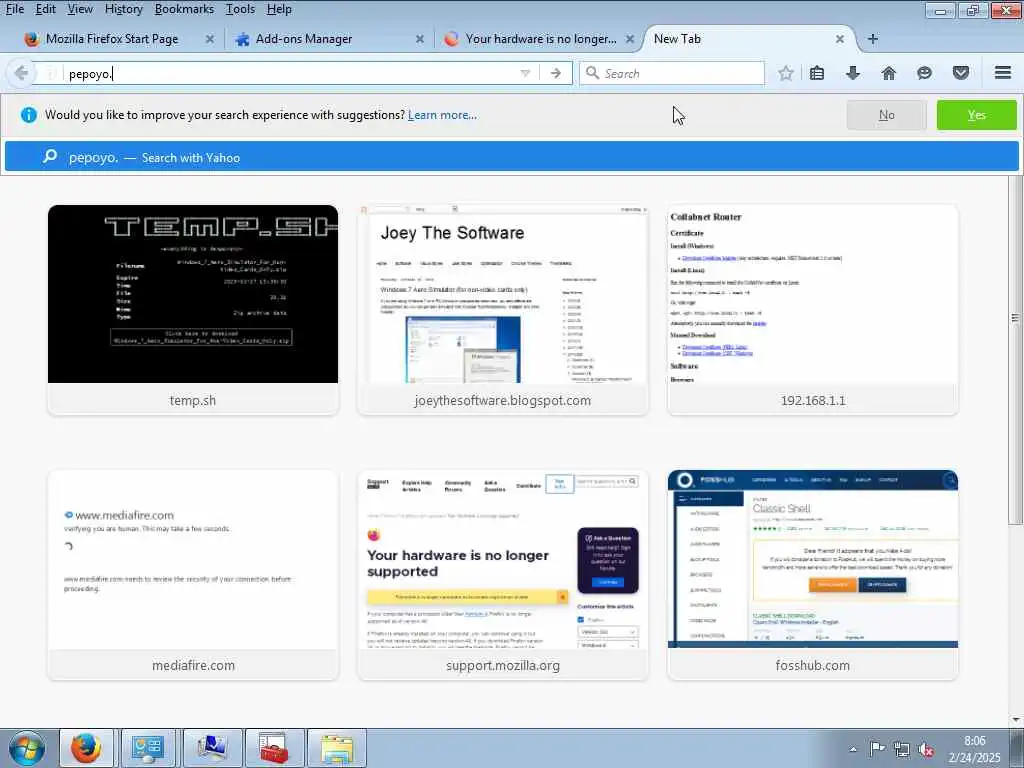
Task: Open the red toolbox taskbar icon
Action: pyautogui.click(x=273, y=748)
